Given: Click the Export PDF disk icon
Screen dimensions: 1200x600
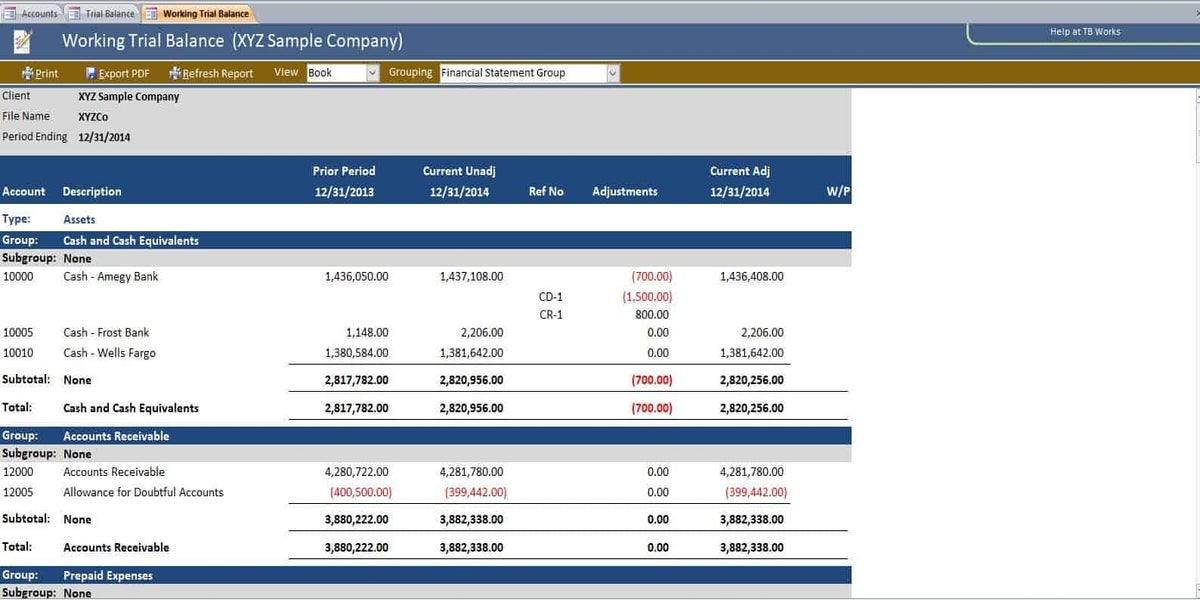Looking at the screenshot, I should coord(90,73).
